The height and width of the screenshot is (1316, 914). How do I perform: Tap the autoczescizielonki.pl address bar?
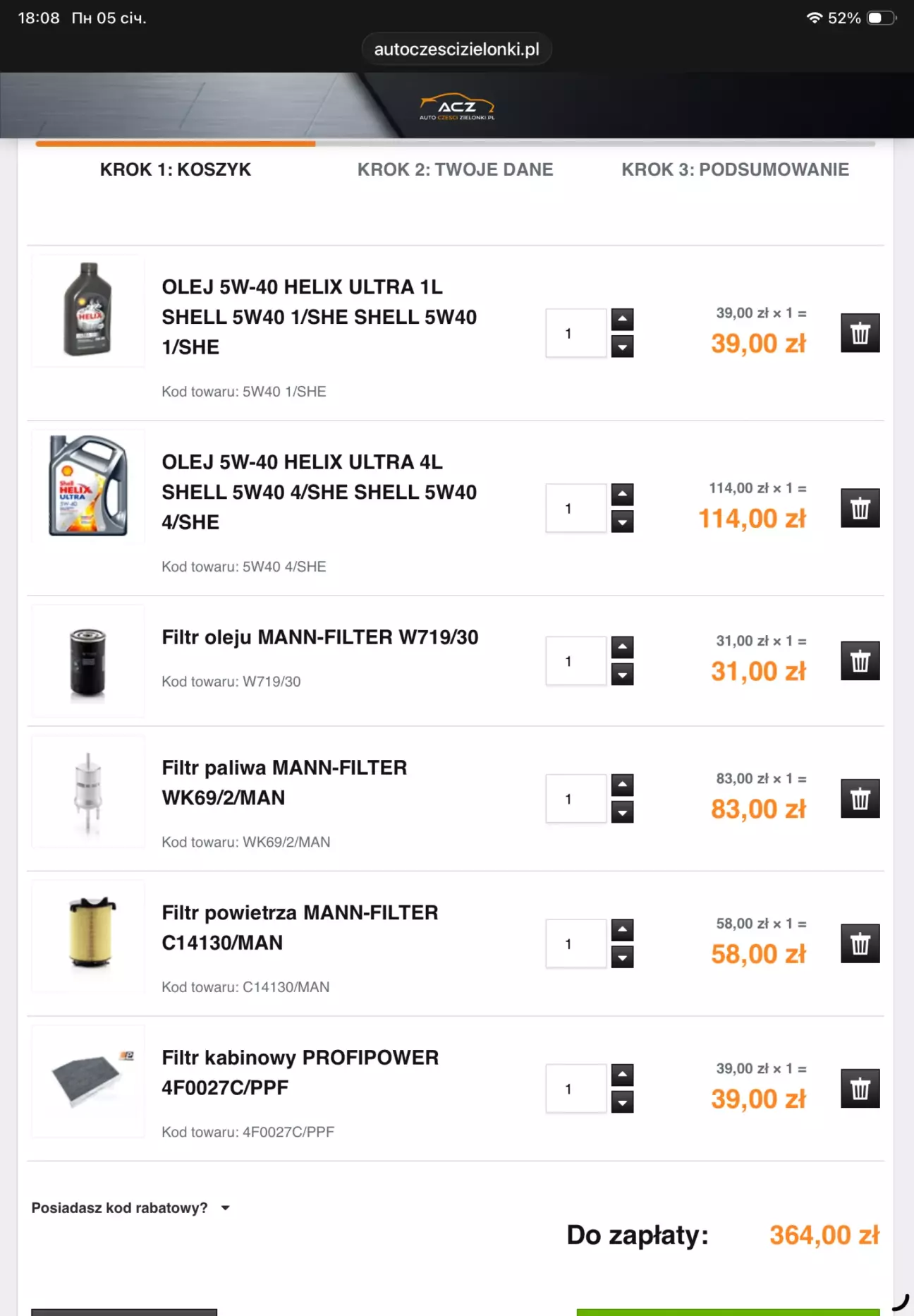pos(456,49)
